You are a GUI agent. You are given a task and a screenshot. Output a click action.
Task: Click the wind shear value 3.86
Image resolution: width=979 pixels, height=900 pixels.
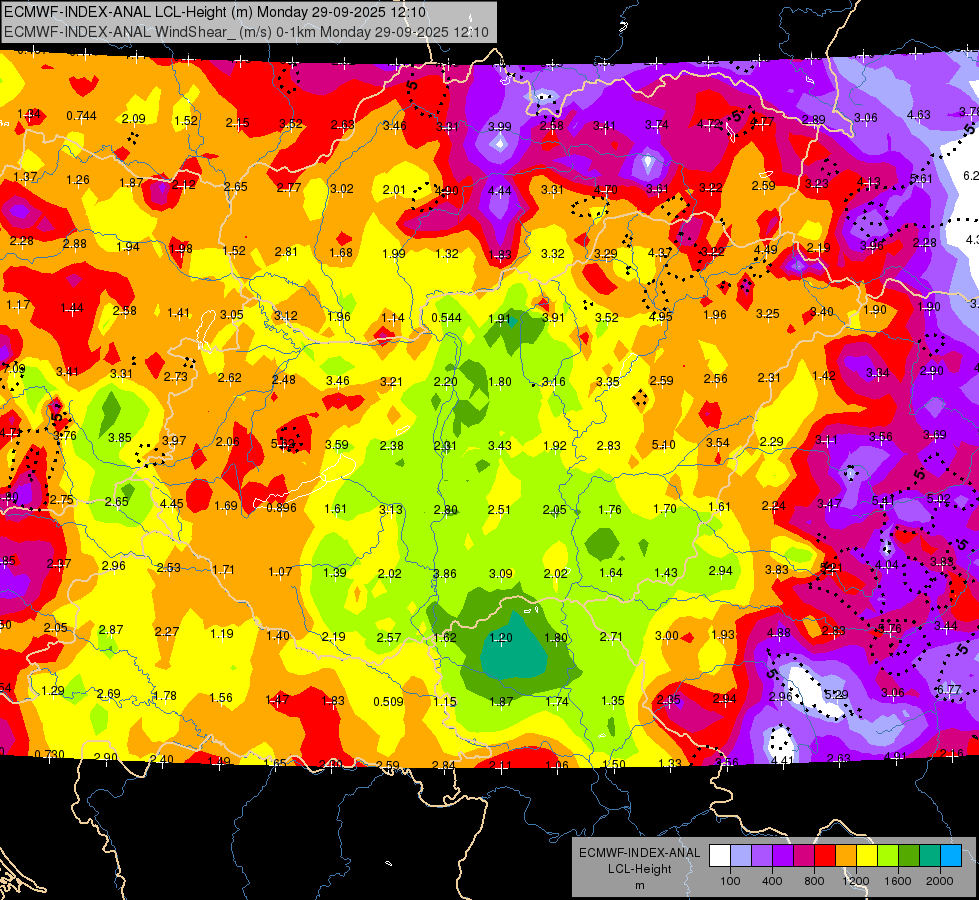point(445,574)
